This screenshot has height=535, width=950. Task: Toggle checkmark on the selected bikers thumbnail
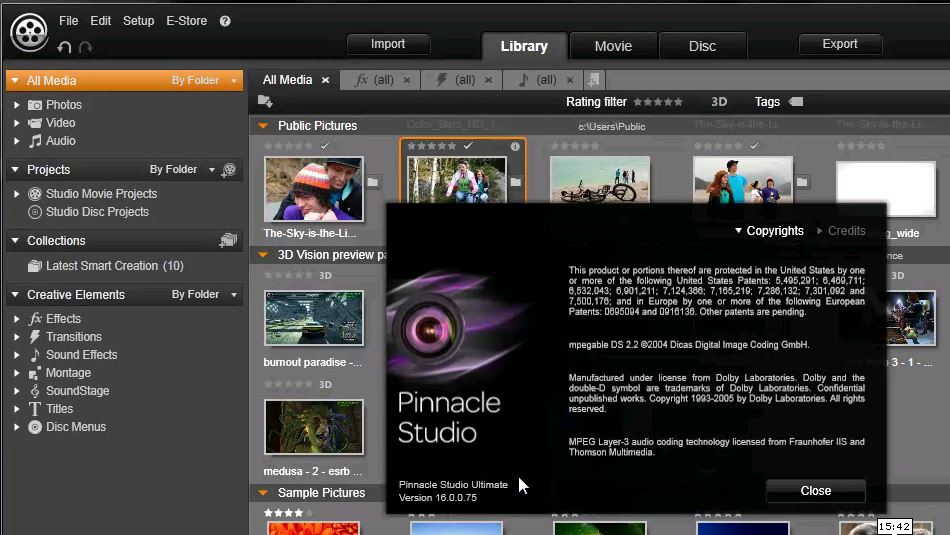[x=468, y=146]
